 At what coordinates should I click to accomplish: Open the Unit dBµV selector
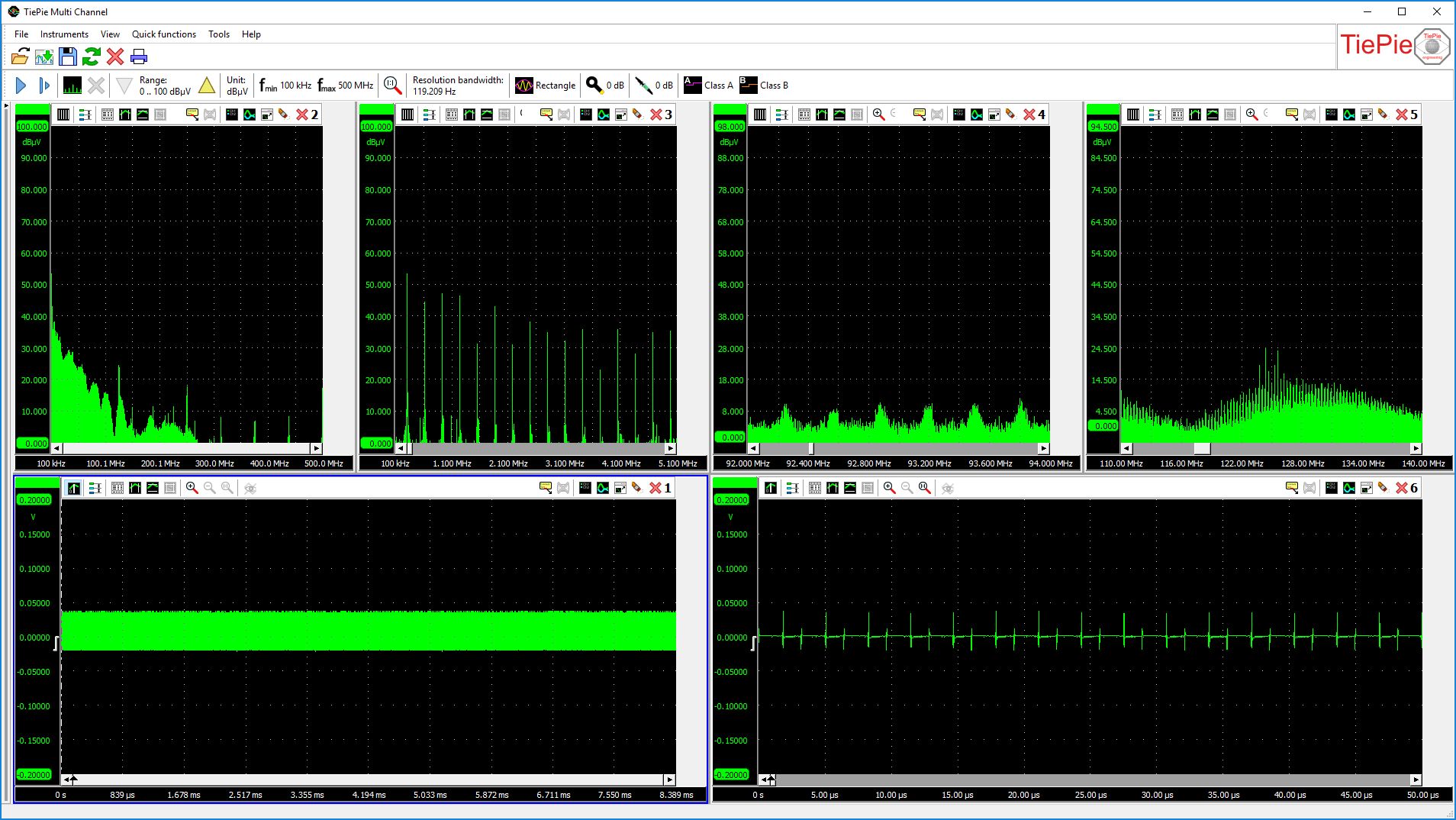(x=237, y=86)
